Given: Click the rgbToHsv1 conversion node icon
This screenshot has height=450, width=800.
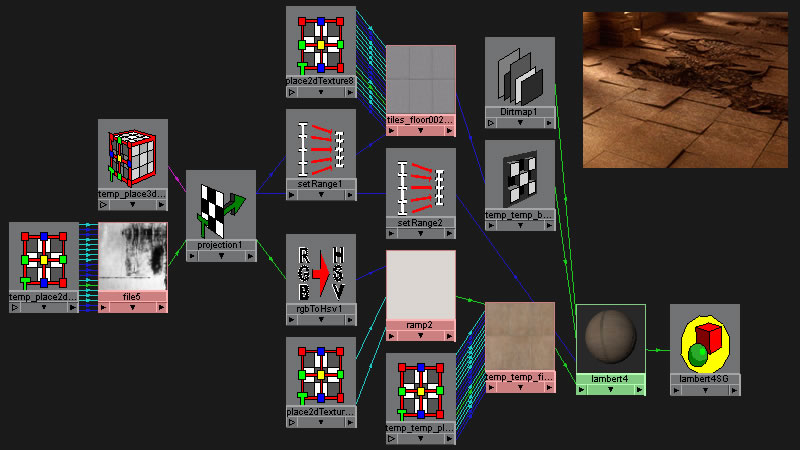Looking at the screenshot, I should click(x=321, y=268).
